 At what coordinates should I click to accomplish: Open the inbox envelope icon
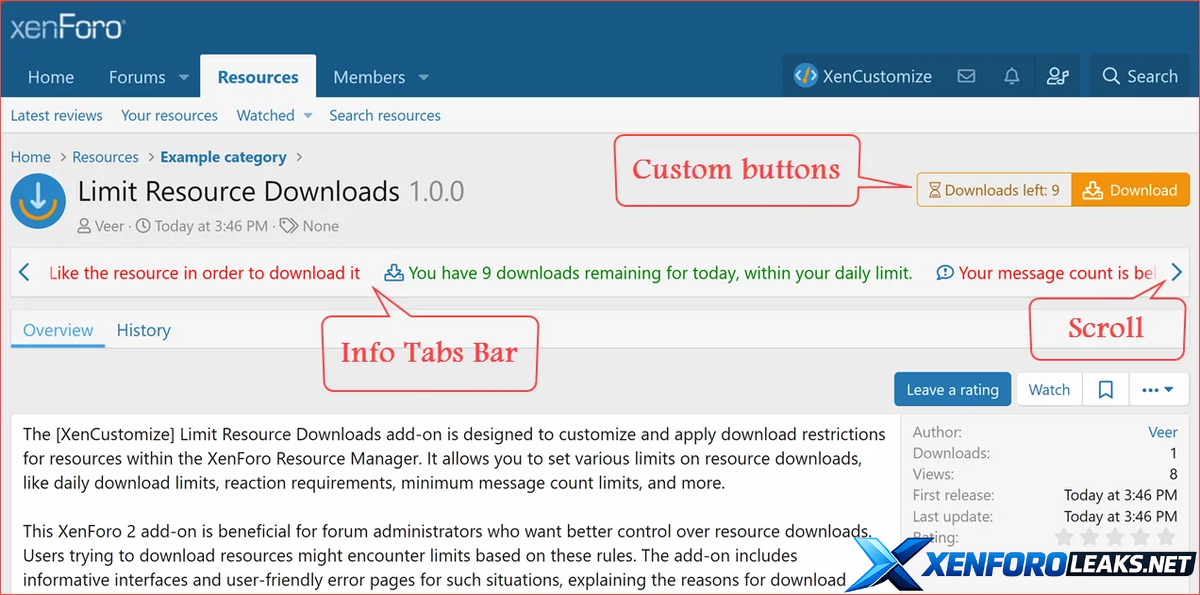click(966, 76)
